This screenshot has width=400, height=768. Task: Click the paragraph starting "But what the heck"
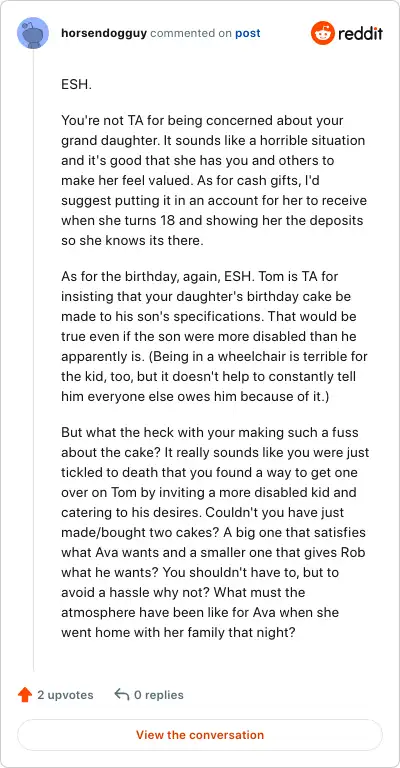point(215,532)
